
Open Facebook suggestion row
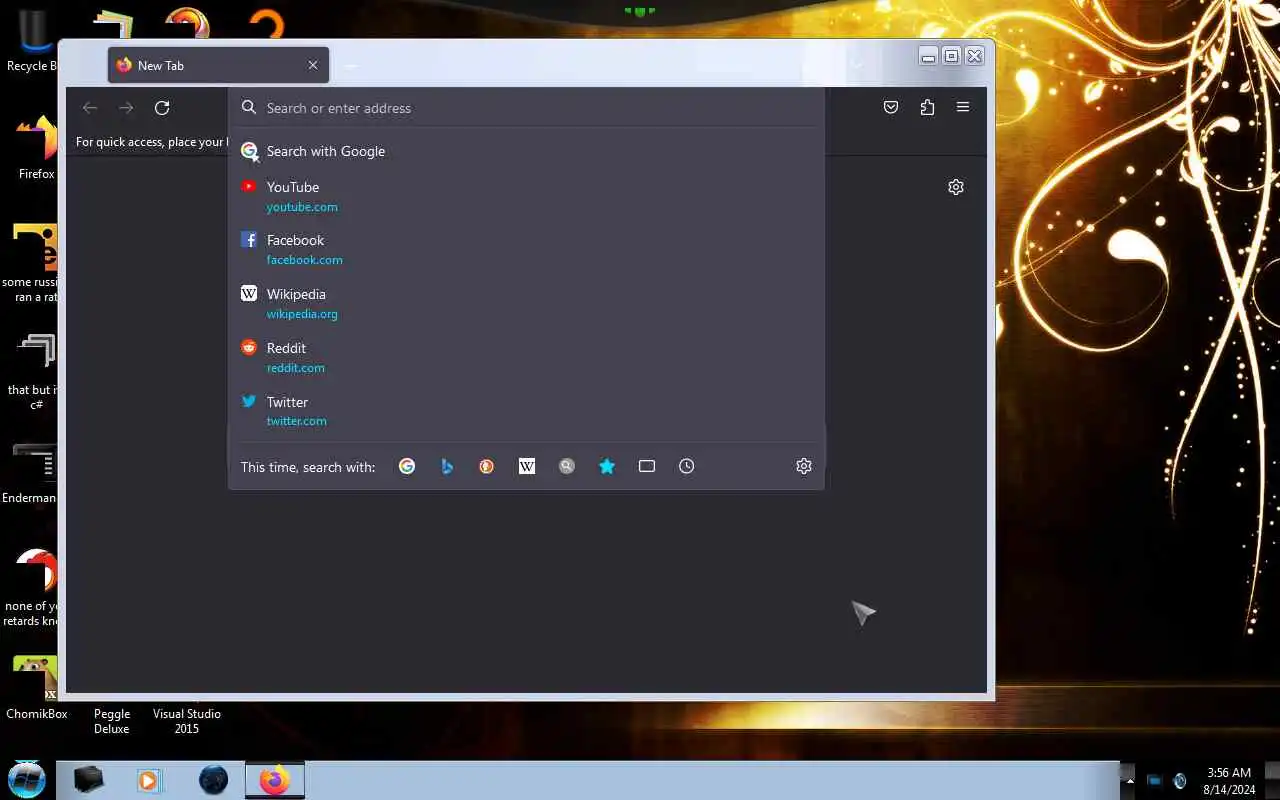pyautogui.click(x=526, y=249)
